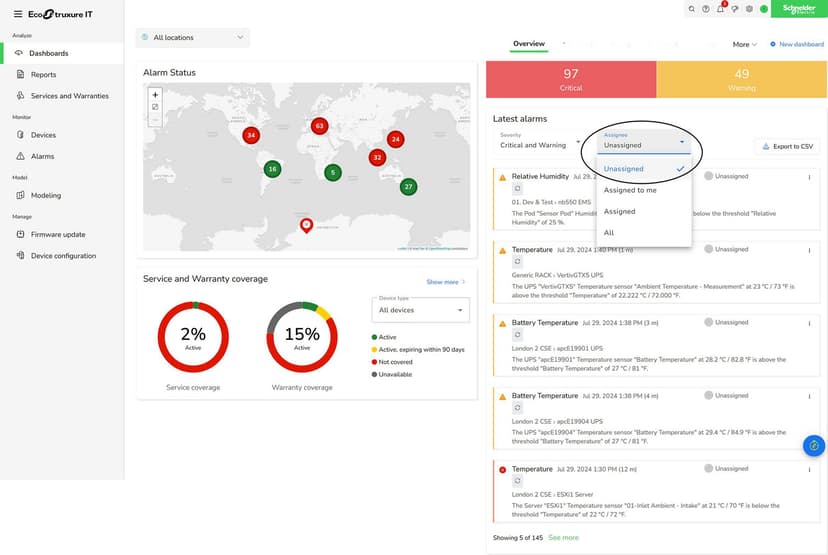Screen dimensions: 828x555
Task: Click refresh icon under Relative Humidity alarm
Action: click(518, 189)
